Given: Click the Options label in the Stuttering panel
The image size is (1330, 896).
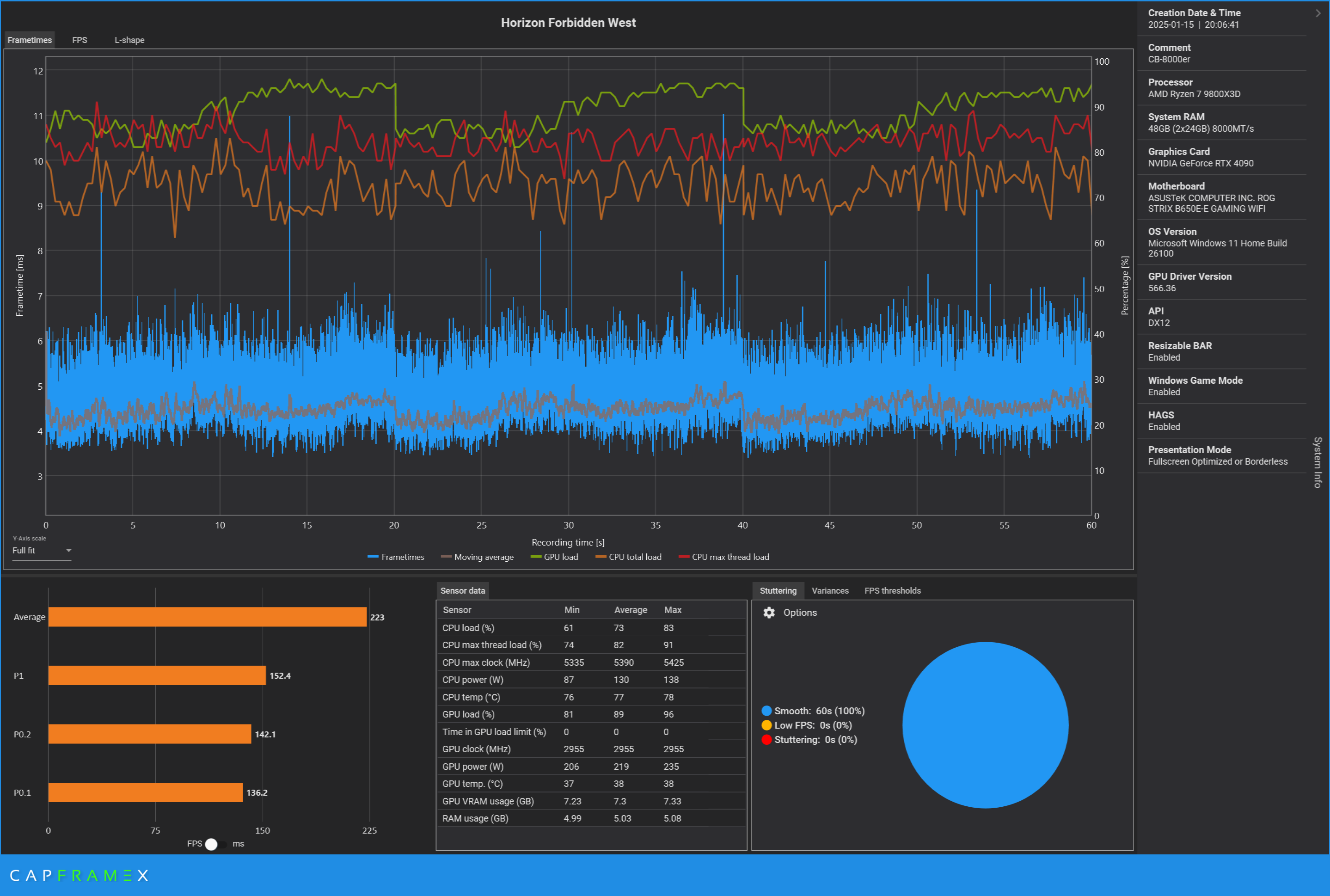Looking at the screenshot, I should 800,613.
